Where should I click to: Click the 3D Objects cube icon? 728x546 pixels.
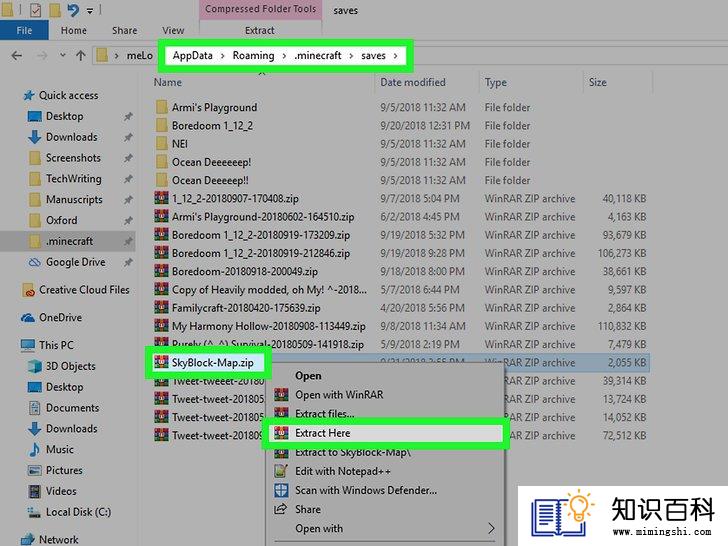point(35,366)
